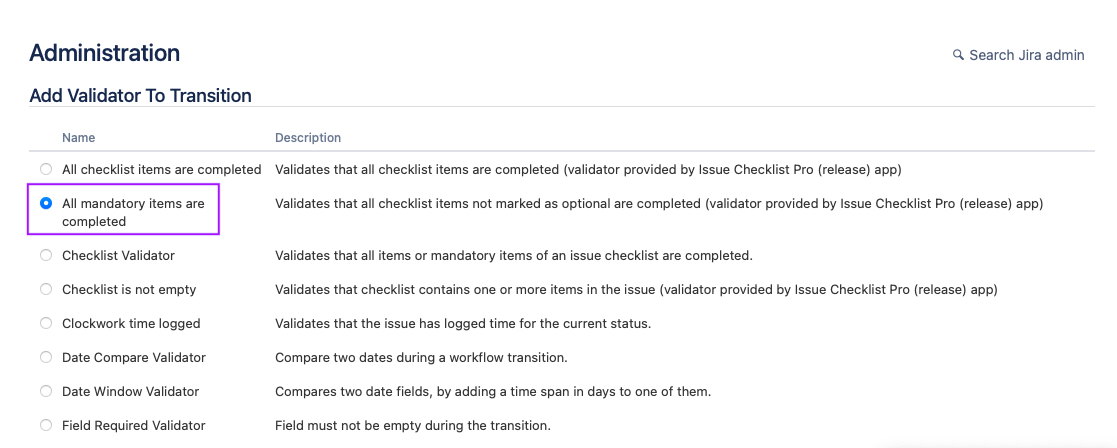Select the Field Required Validator radio button

click(46, 425)
